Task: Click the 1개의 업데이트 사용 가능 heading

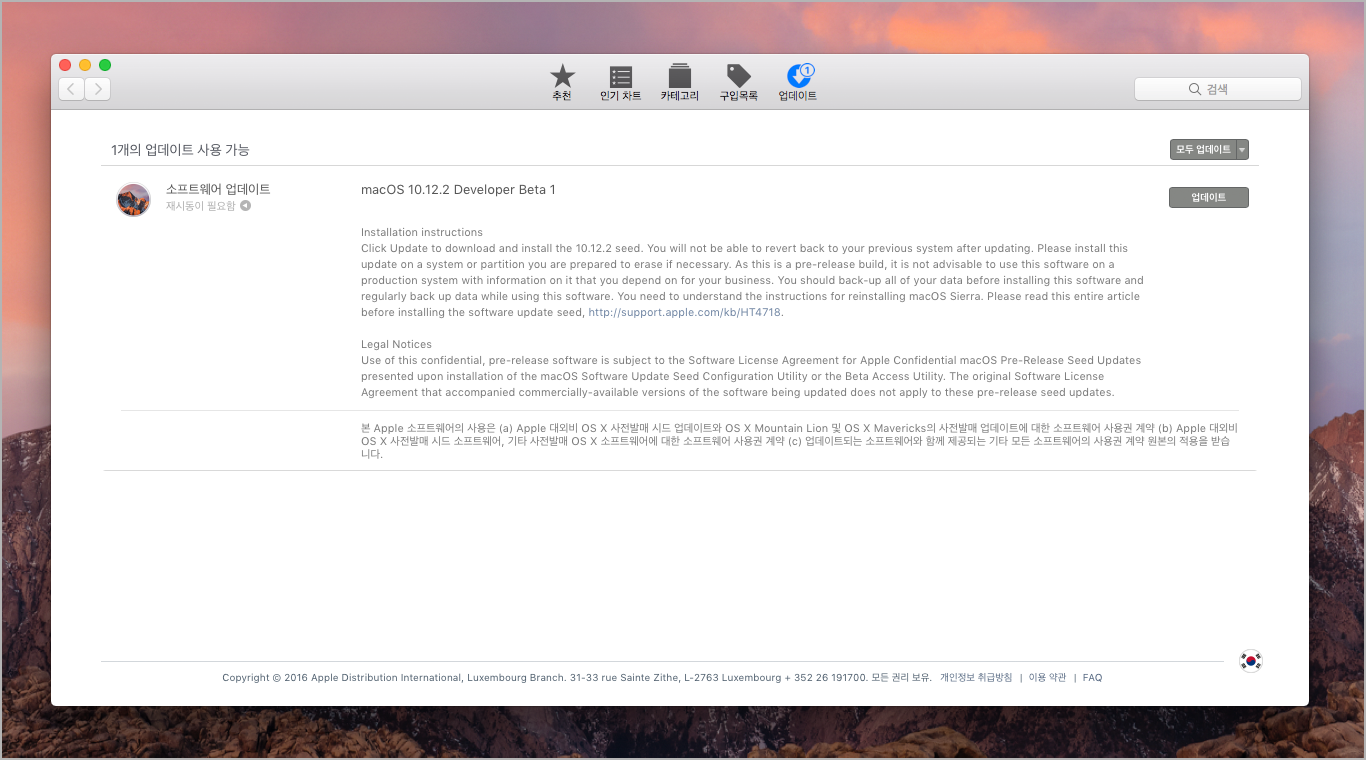Action: point(180,150)
